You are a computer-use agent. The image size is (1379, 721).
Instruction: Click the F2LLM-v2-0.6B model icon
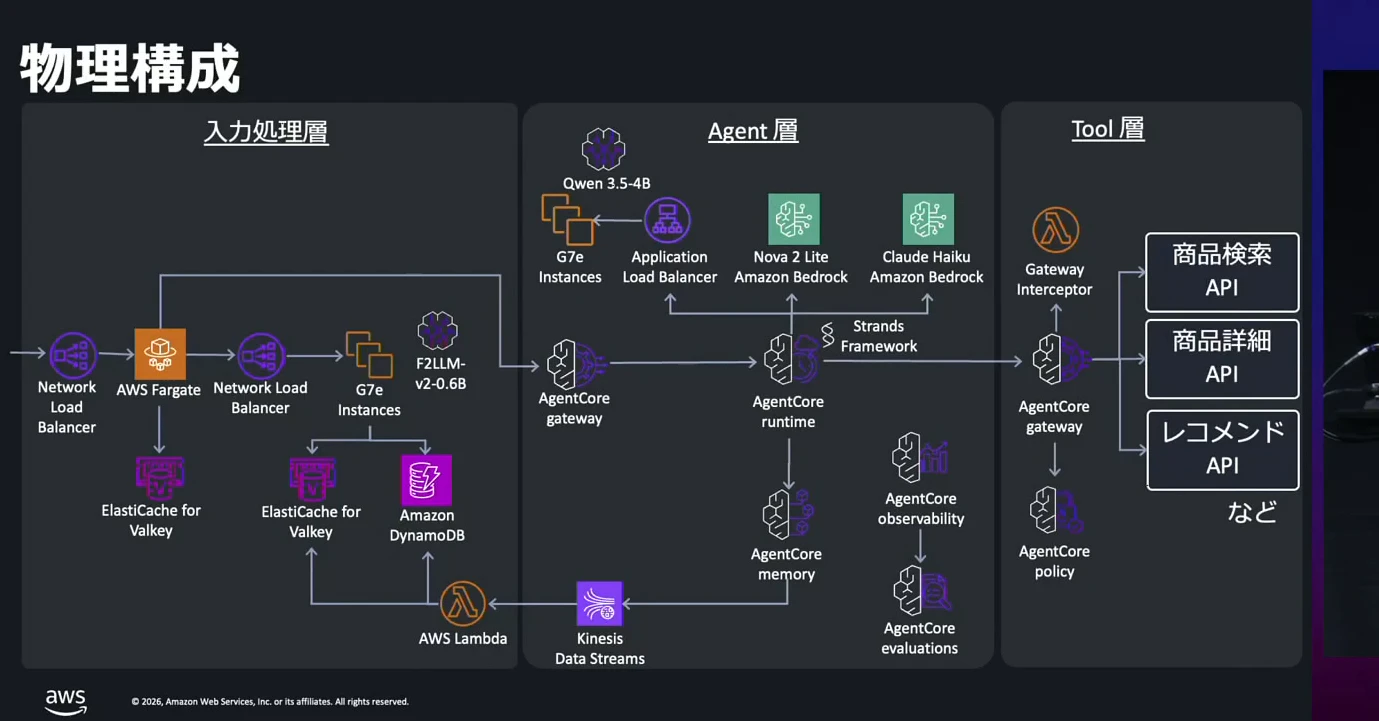pyautogui.click(x=438, y=330)
